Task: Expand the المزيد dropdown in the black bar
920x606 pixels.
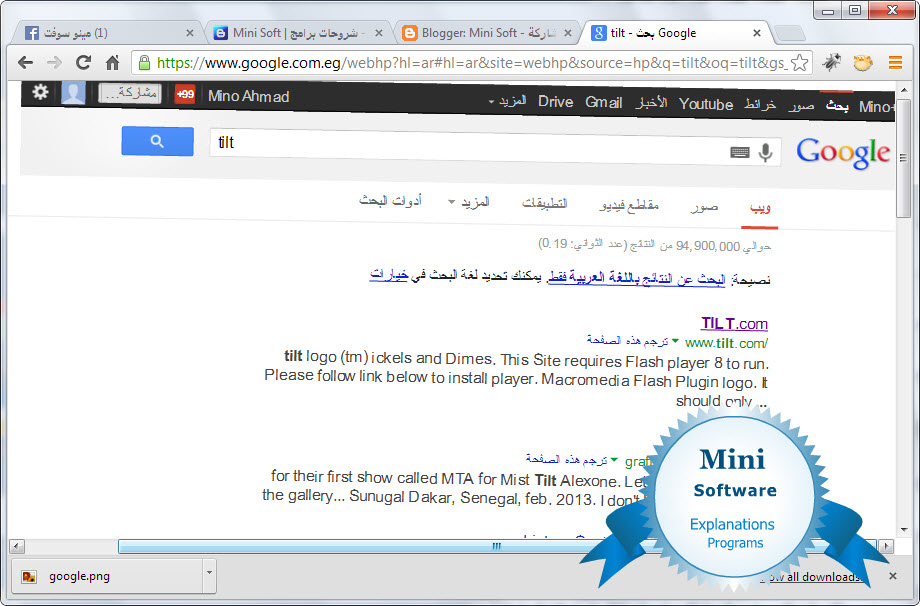Action: coord(508,101)
